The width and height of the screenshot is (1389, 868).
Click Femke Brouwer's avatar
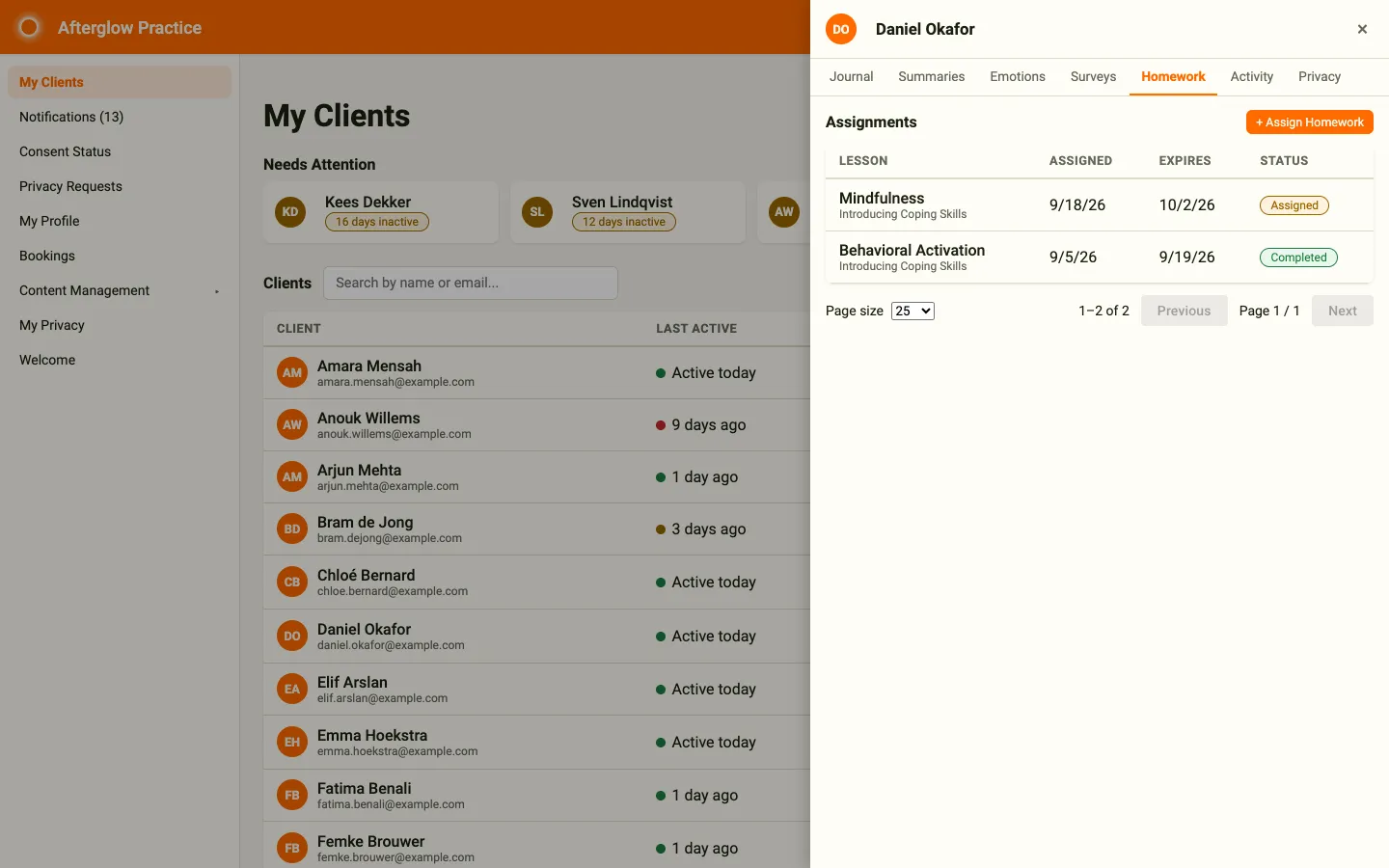click(x=292, y=848)
